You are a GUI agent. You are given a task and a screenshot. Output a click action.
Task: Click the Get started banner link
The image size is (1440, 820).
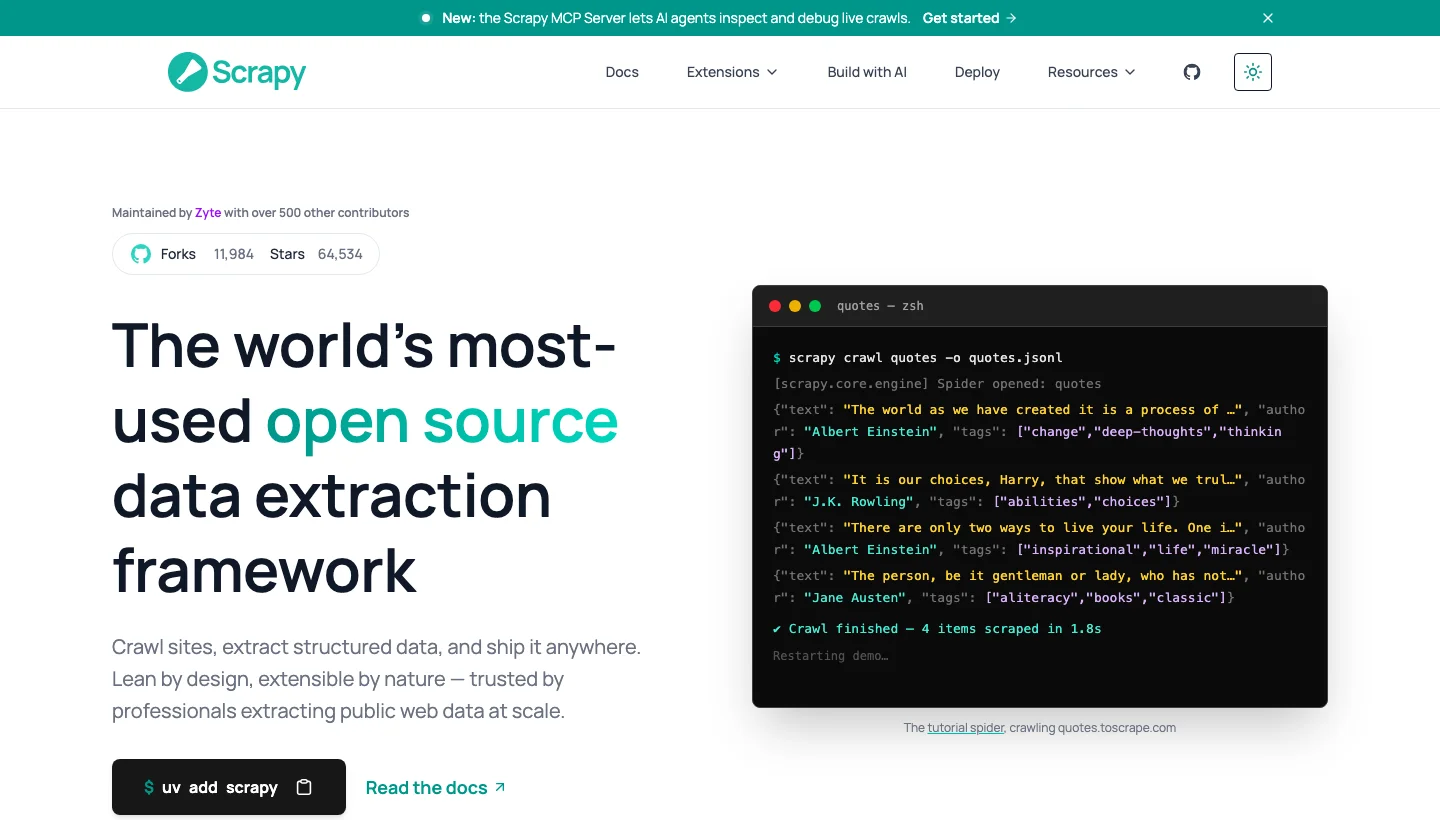pos(969,18)
